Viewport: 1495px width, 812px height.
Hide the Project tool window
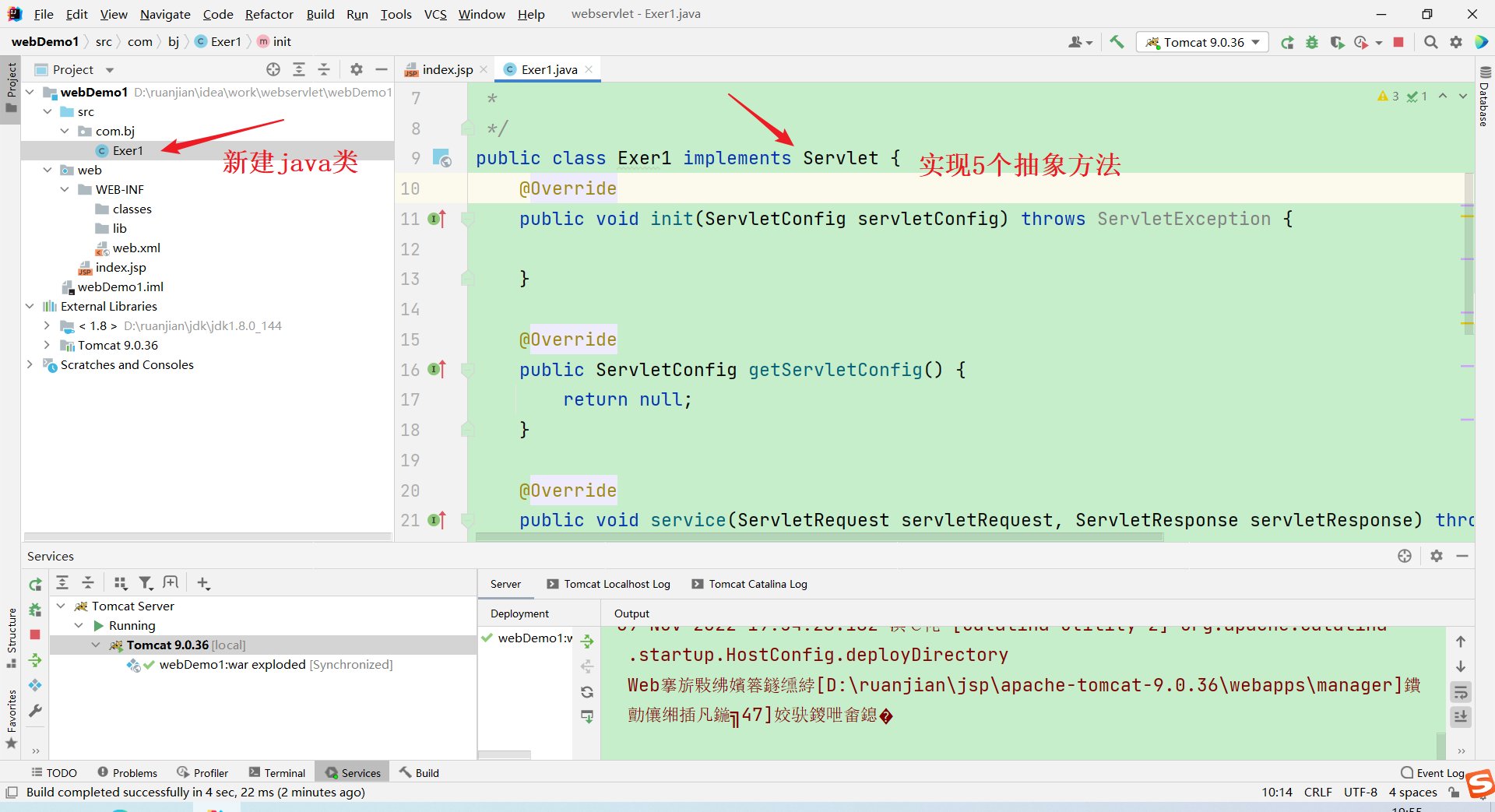tap(382, 69)
